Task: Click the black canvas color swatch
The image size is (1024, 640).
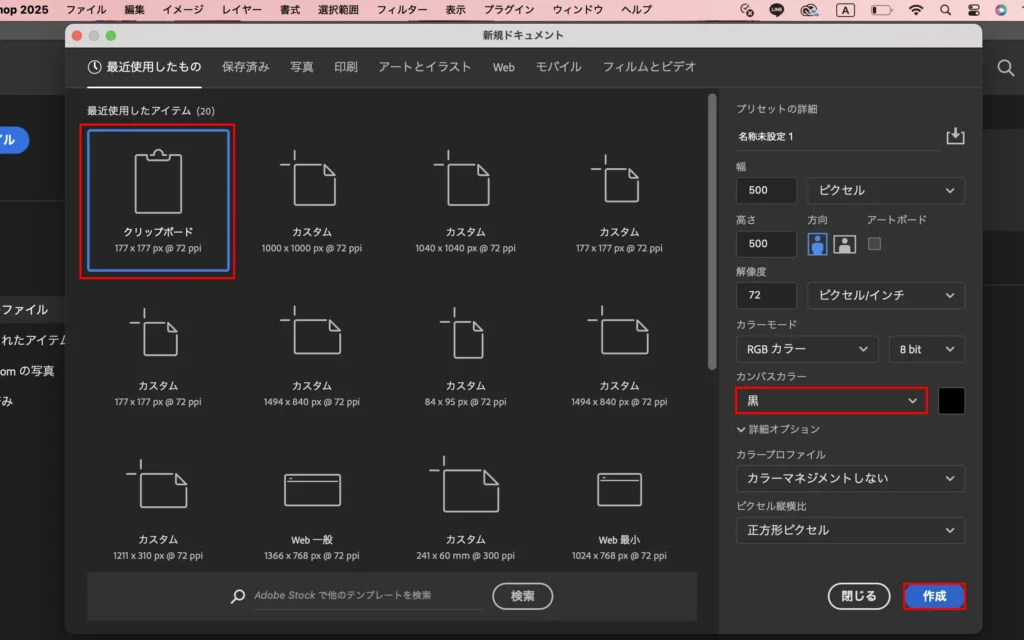Action: click(x=951, y=401)
